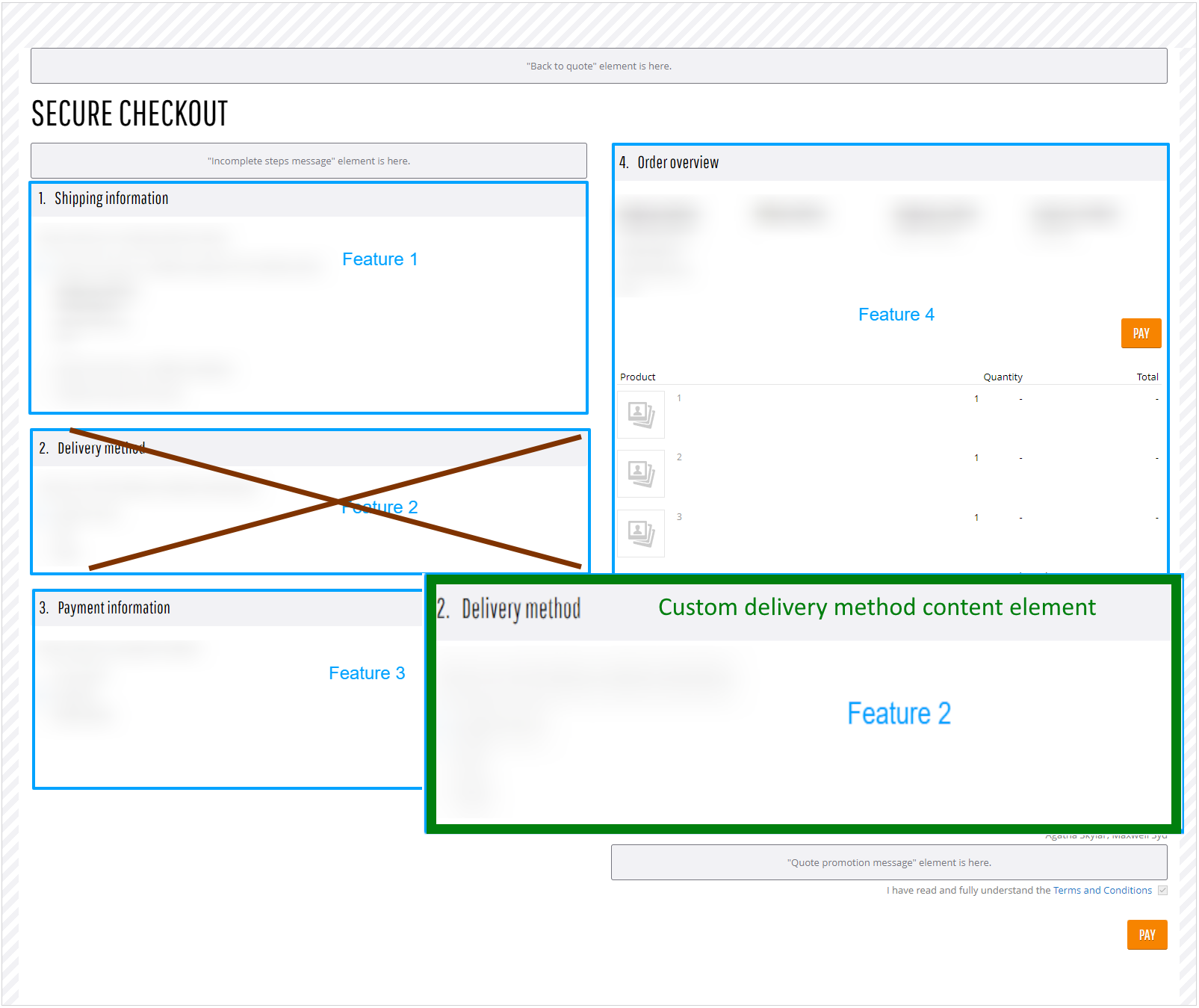The height and width of the screenshot is (1008, 1199).
Task: Click the "1. Shipping information" section header
Action: (x=309, y=199)
